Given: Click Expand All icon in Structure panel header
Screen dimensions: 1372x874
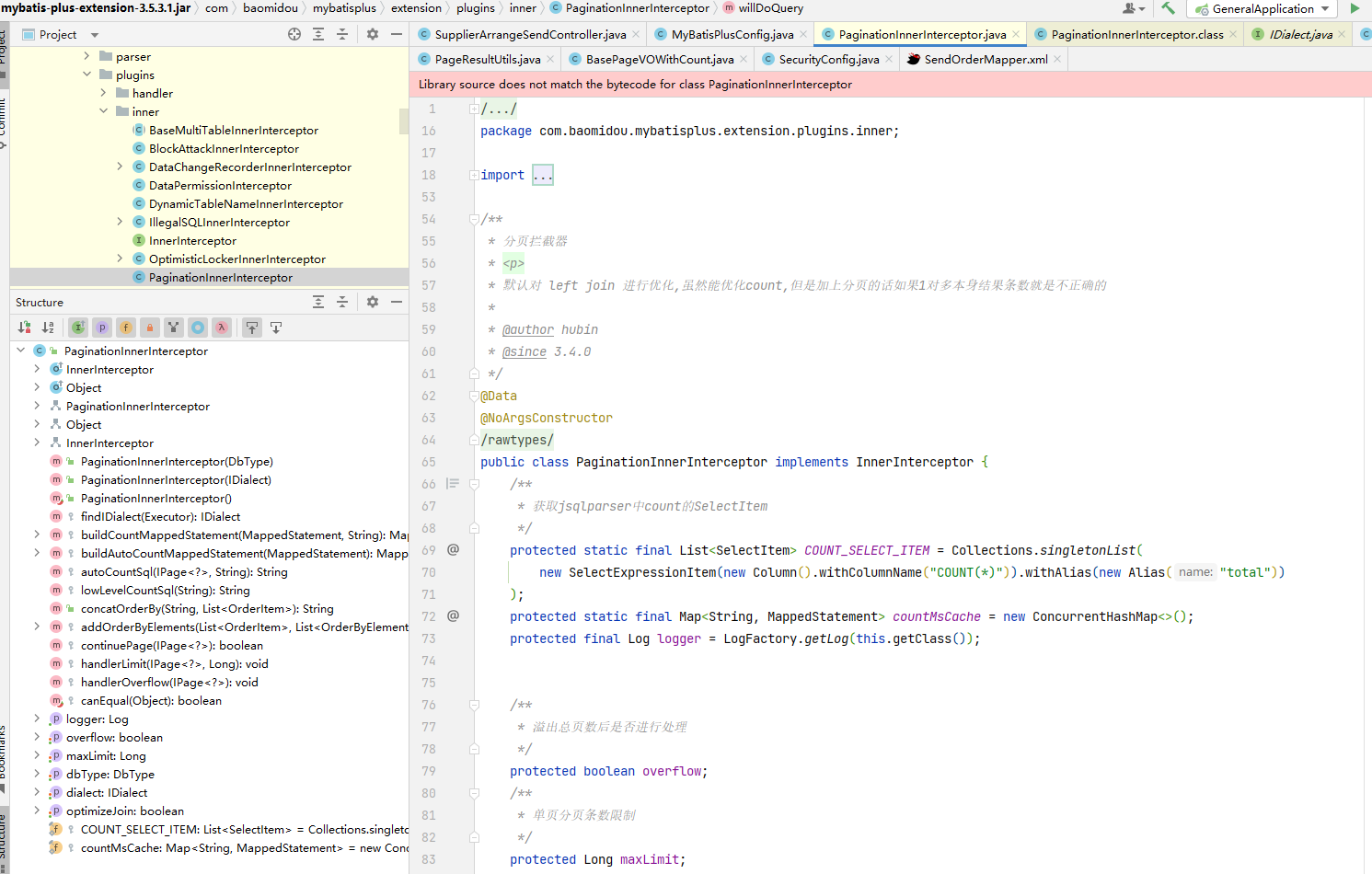Looking at the screenshot, I should pyautogui.click(x=318, y=302).
